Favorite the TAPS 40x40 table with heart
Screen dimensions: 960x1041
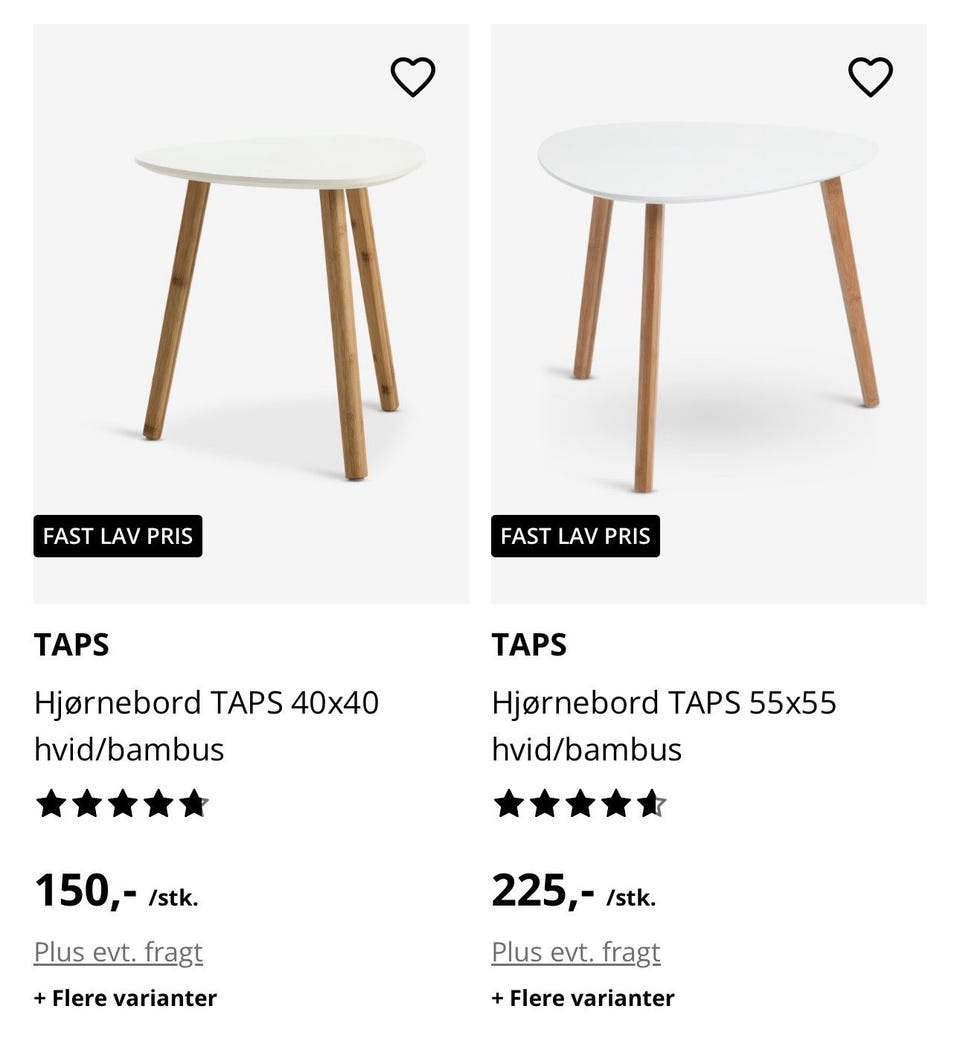click(x=412, y=77)
